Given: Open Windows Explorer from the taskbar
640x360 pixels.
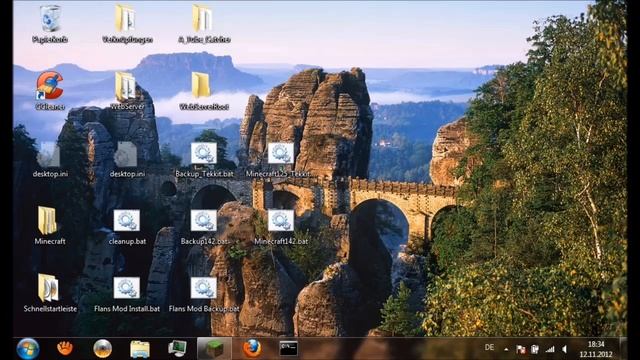Looking at the screenshot, I should (140, 349).
